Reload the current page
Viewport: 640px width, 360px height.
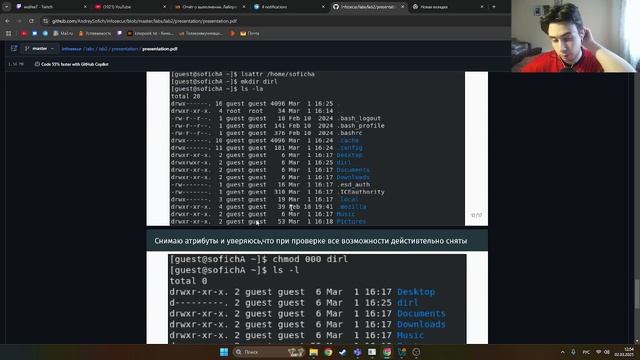(x=31, y=21)
